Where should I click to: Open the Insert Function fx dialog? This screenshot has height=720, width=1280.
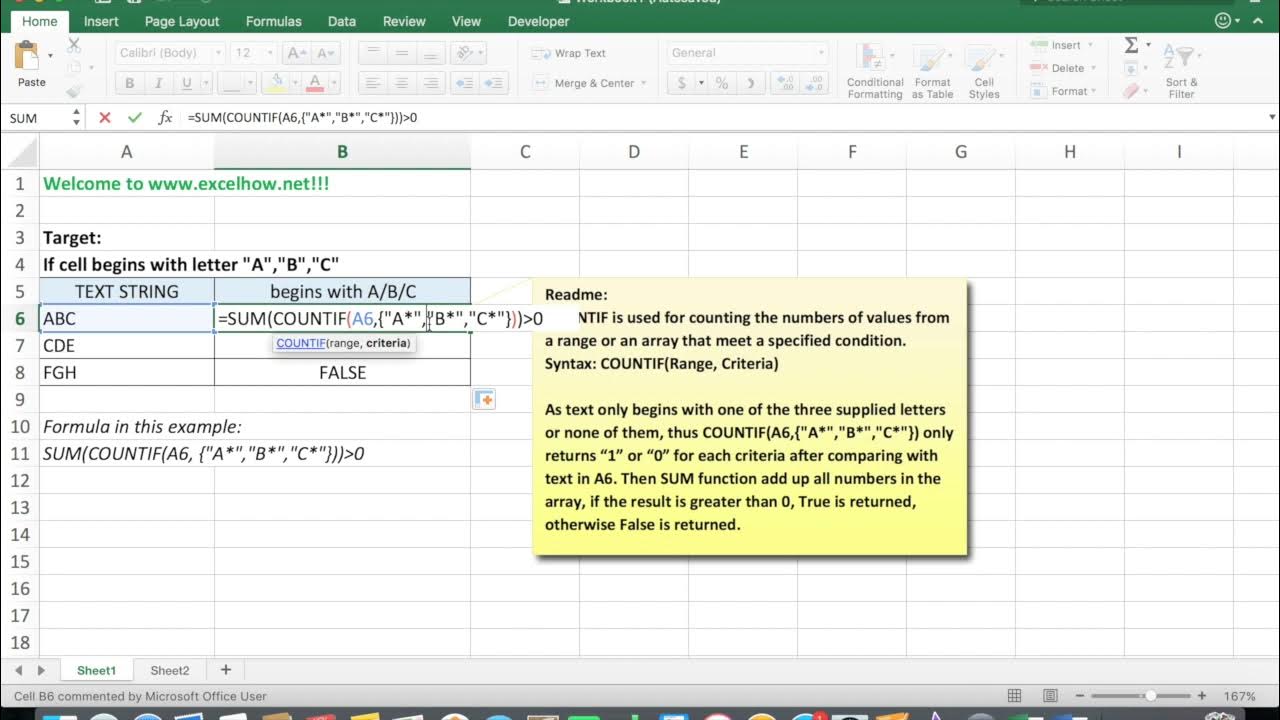tap(165, 118)
